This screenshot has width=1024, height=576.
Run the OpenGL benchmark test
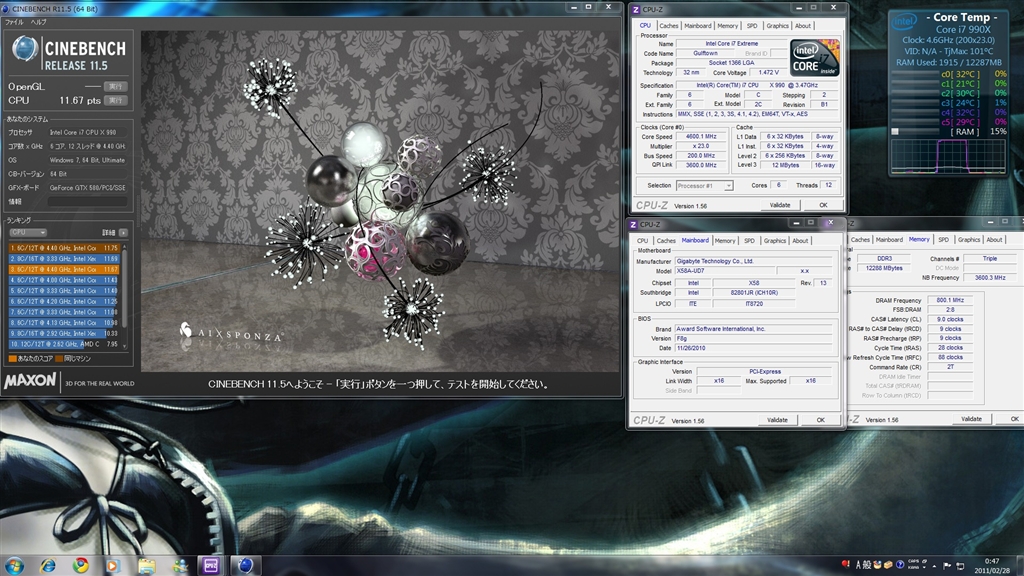115,87
